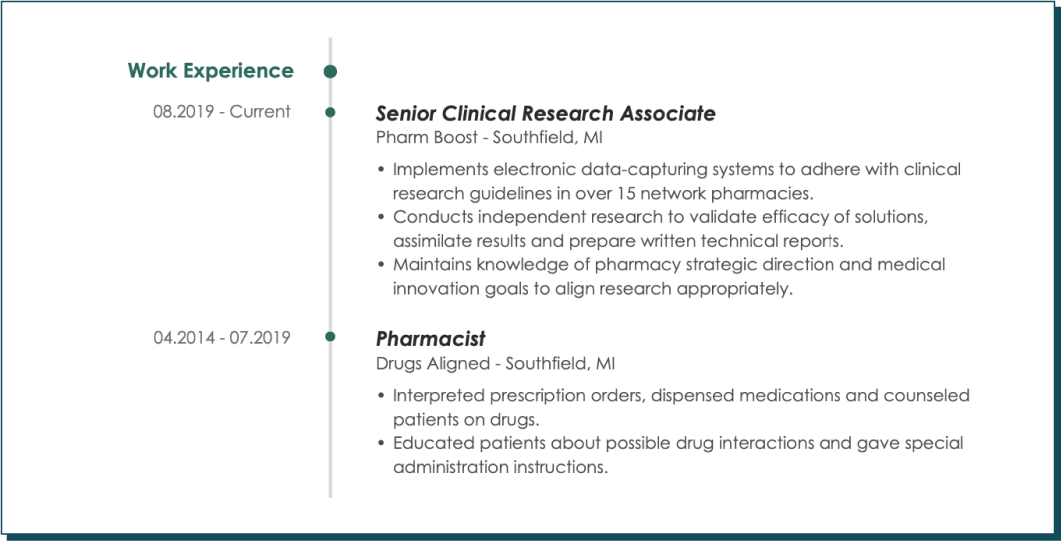Click the Pharmacist job title

(x=430, y=338)
